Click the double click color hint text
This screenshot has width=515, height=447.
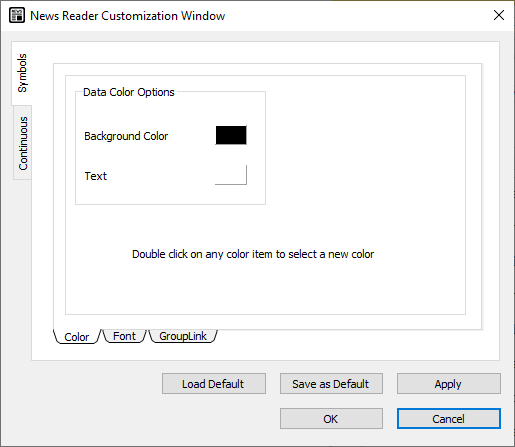click(253, 254)
